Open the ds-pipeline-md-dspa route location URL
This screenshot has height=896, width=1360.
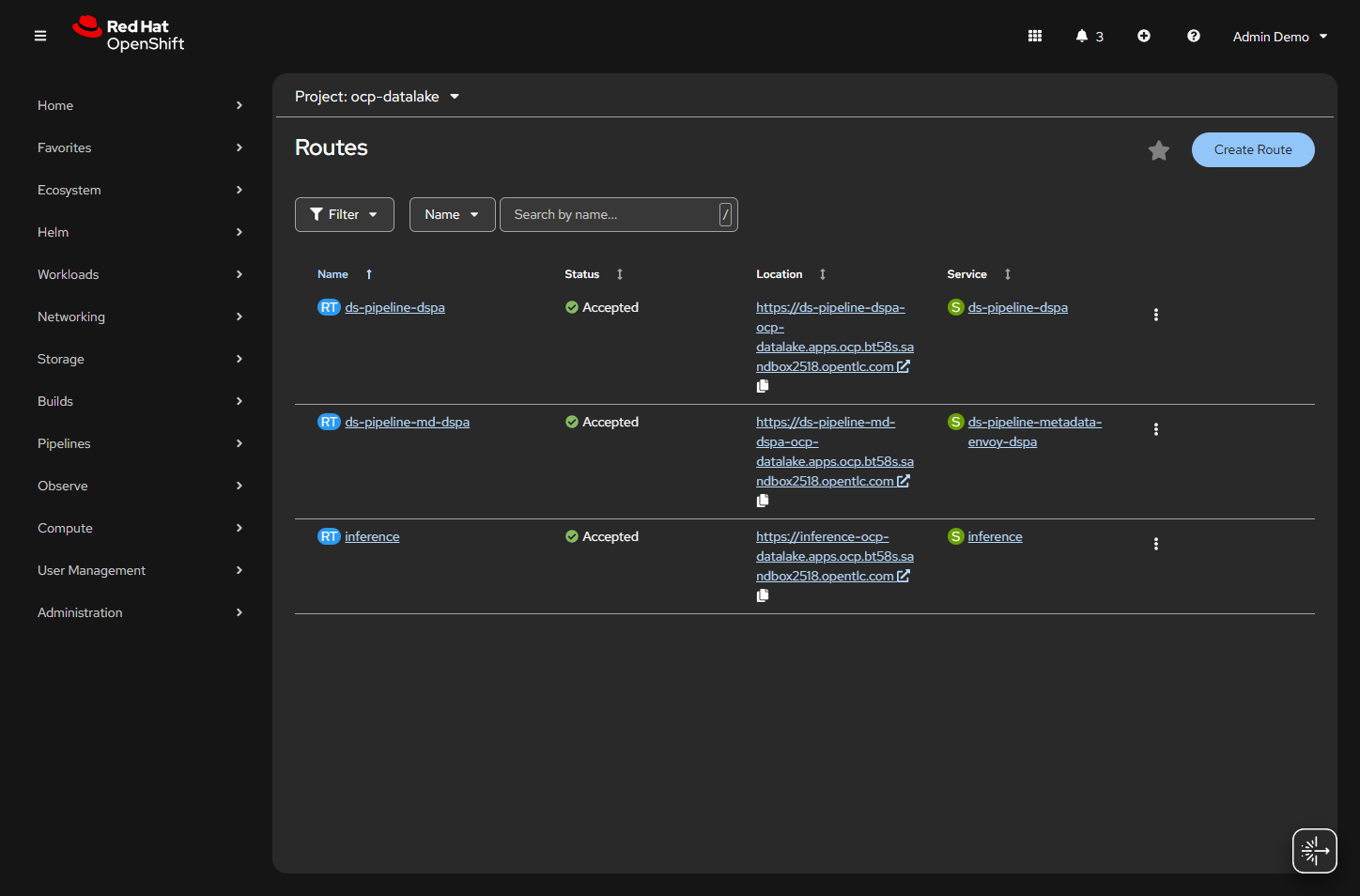pos(833,452)
